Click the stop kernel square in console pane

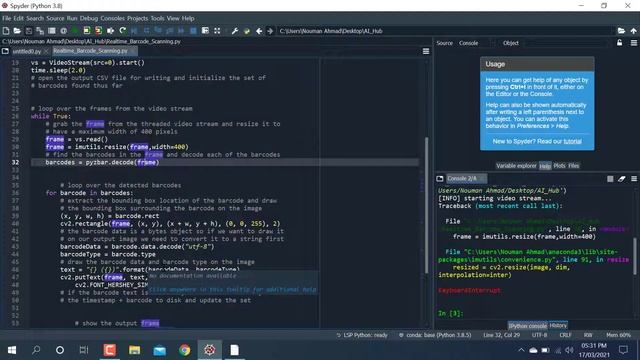[610, 179]
